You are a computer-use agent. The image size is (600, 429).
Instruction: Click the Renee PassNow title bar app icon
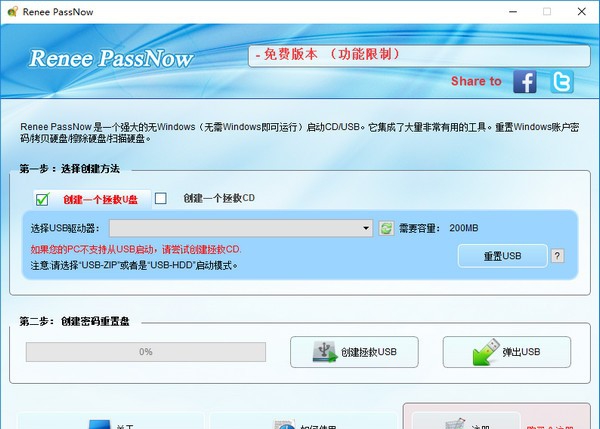point(12,11)
